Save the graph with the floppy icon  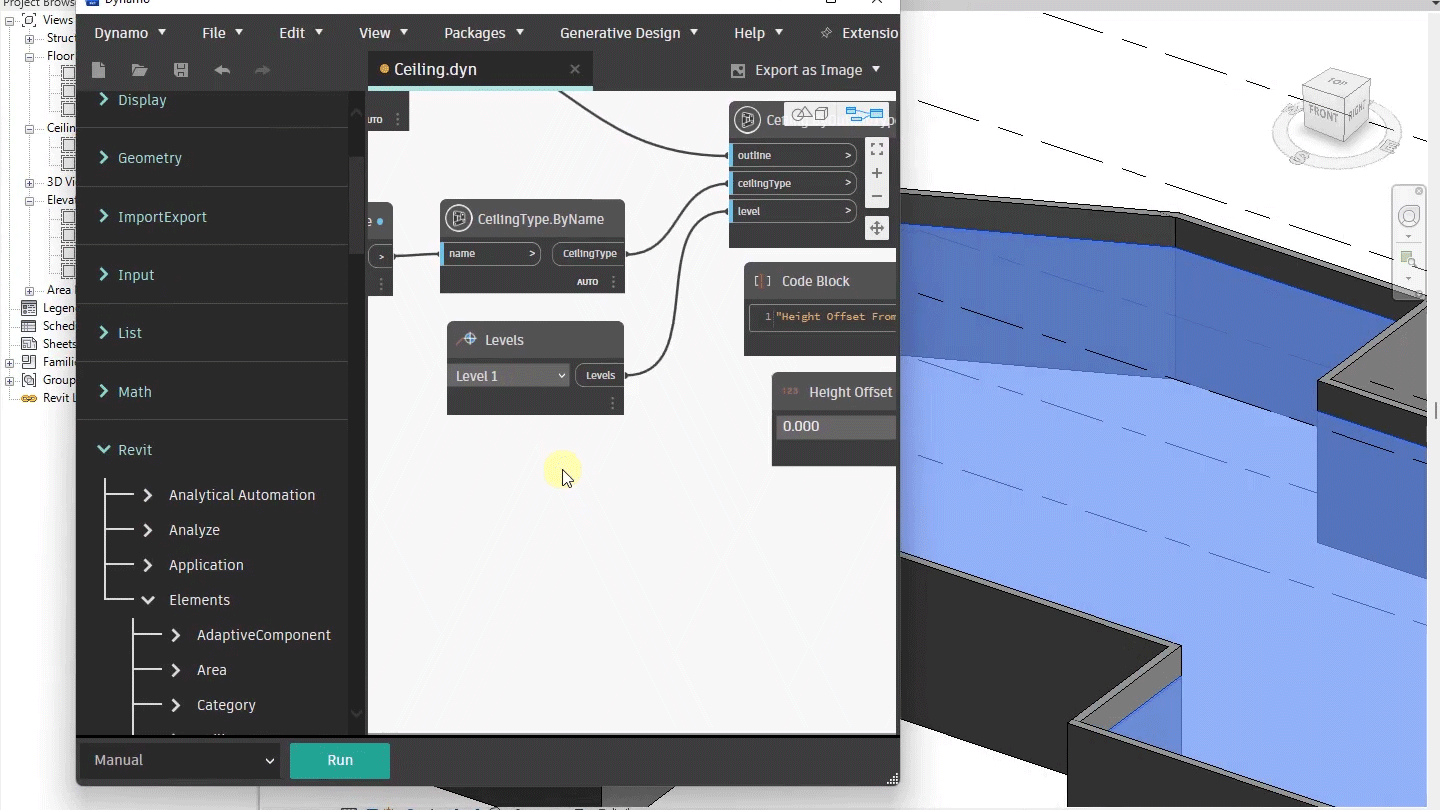[181, 70]
